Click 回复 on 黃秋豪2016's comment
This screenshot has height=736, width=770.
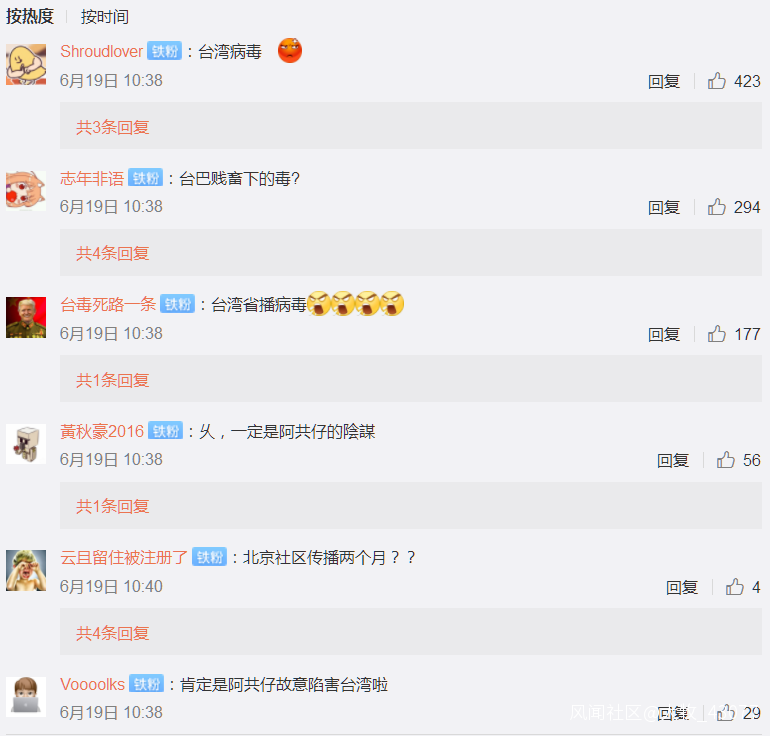coord(673,461)
